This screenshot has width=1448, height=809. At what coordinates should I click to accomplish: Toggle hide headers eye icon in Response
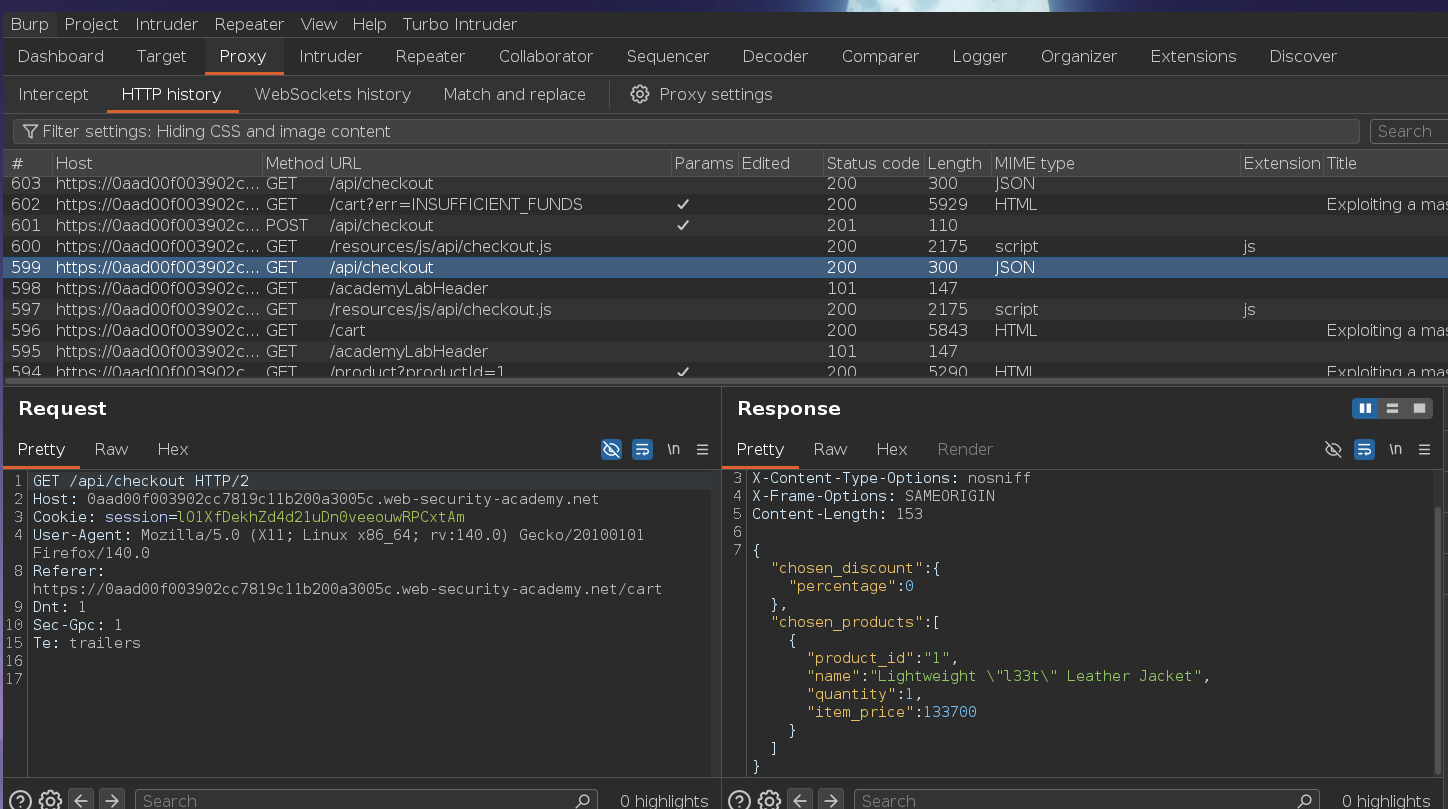point(1333,449)
